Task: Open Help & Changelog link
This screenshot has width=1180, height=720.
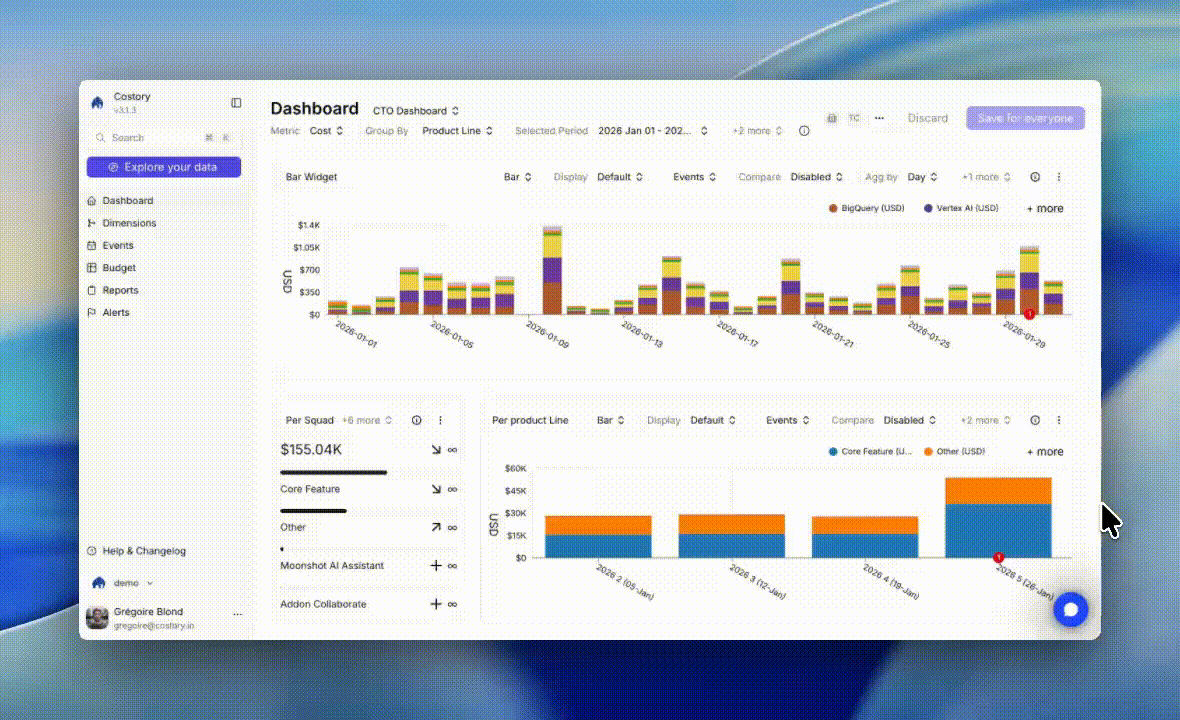Action: click(x=144, y=551)
